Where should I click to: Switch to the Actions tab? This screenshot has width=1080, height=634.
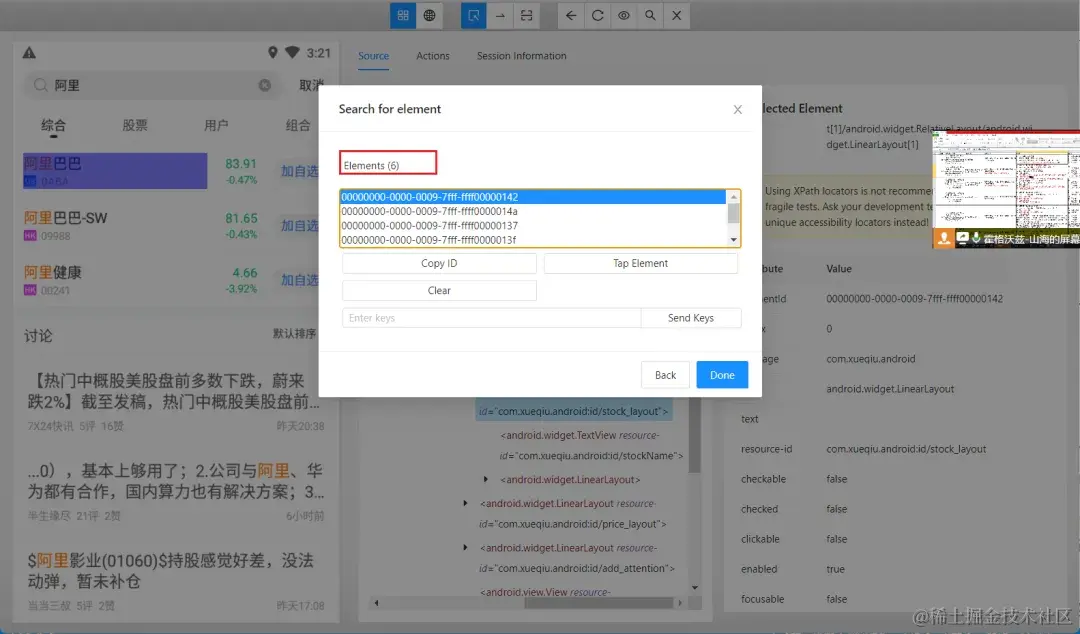tap(432, 56)
